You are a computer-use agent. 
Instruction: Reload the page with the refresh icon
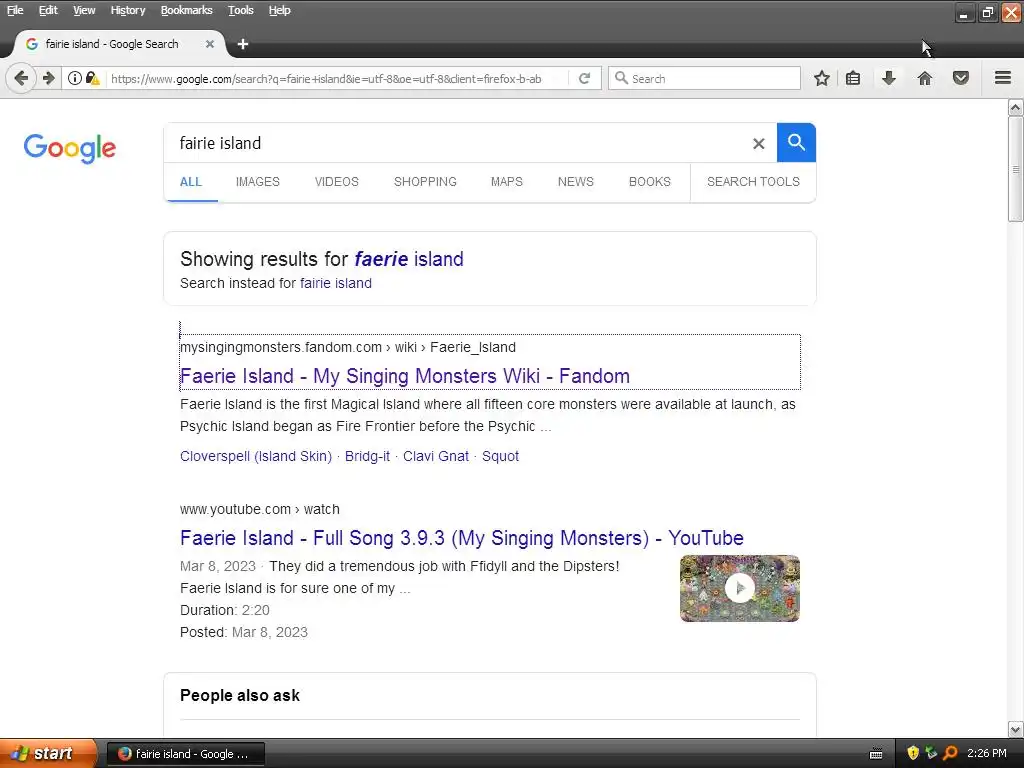[x=584, y=78]
